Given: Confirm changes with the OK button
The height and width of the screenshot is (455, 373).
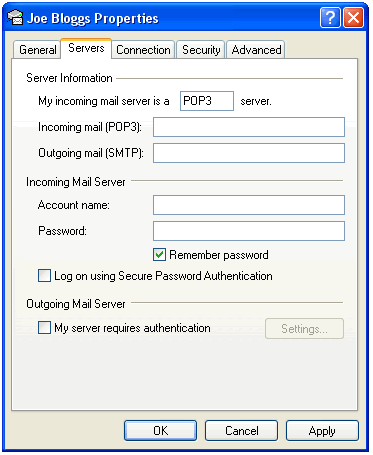Looking at the screenshot, I should [160, 431].
